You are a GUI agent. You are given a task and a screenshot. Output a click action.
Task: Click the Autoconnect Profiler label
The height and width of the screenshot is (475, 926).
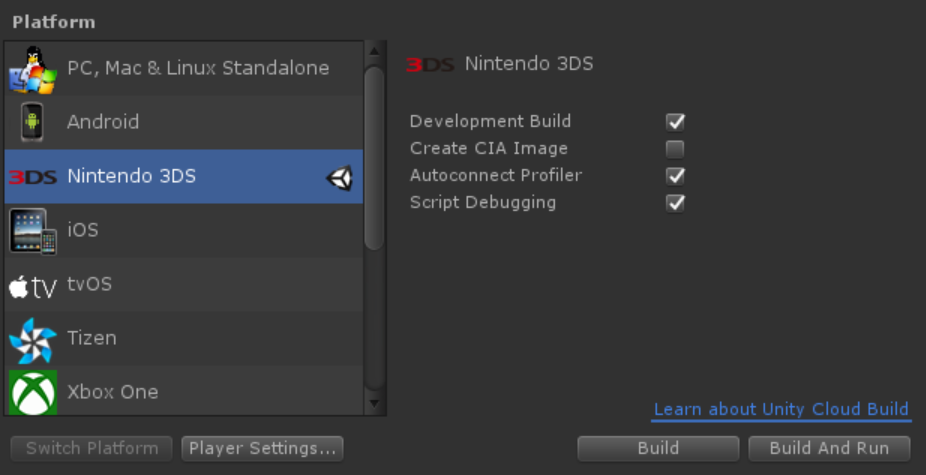coord(496,175)
